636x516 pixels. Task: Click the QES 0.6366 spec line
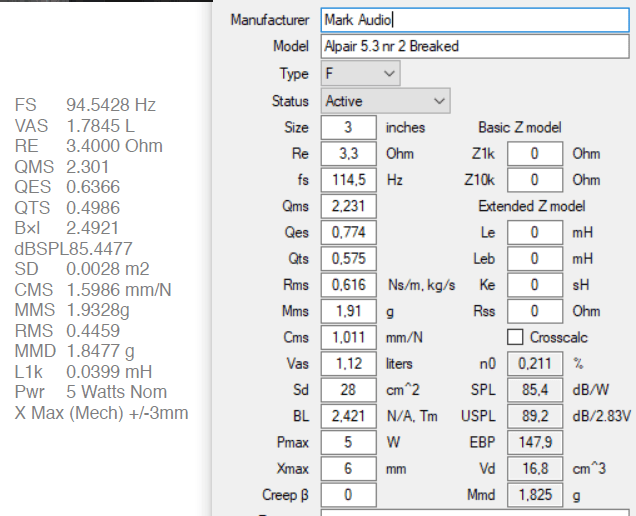click(67, 187)
